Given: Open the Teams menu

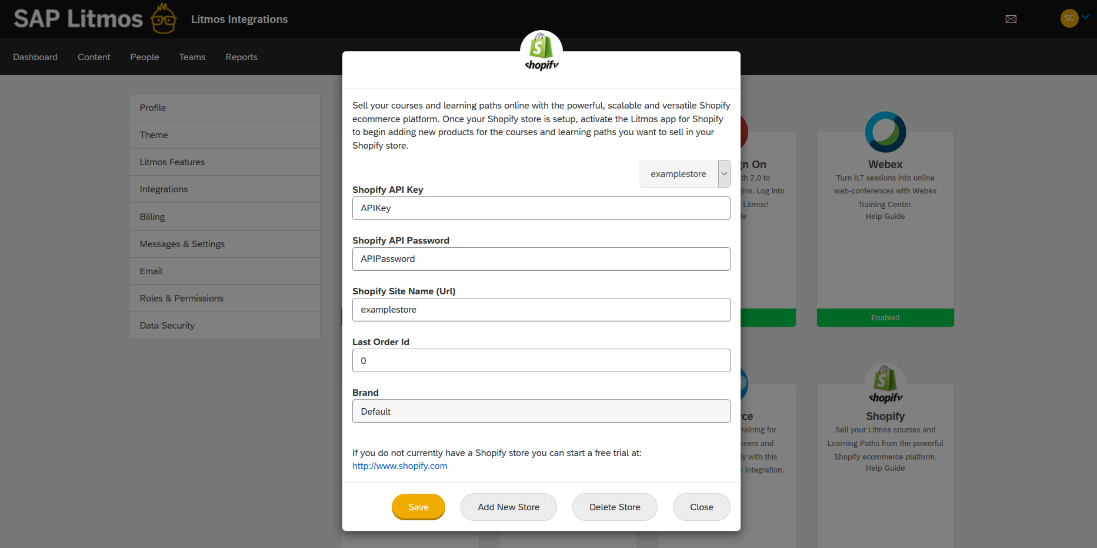Looking at the screenshot, I should pyautogui.click(x=192, y=57).
